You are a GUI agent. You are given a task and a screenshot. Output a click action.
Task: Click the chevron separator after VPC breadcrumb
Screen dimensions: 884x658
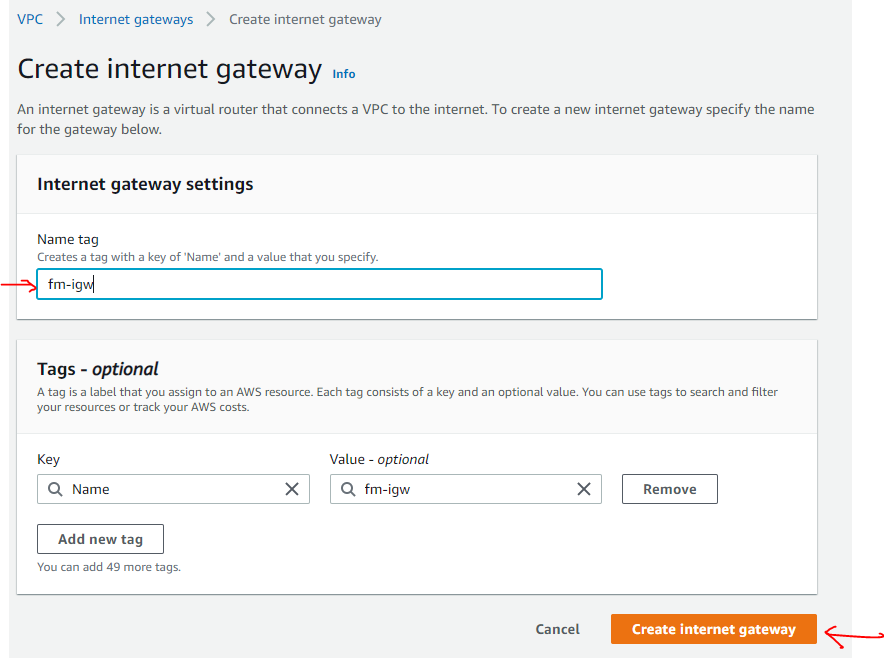click(61, 19)
